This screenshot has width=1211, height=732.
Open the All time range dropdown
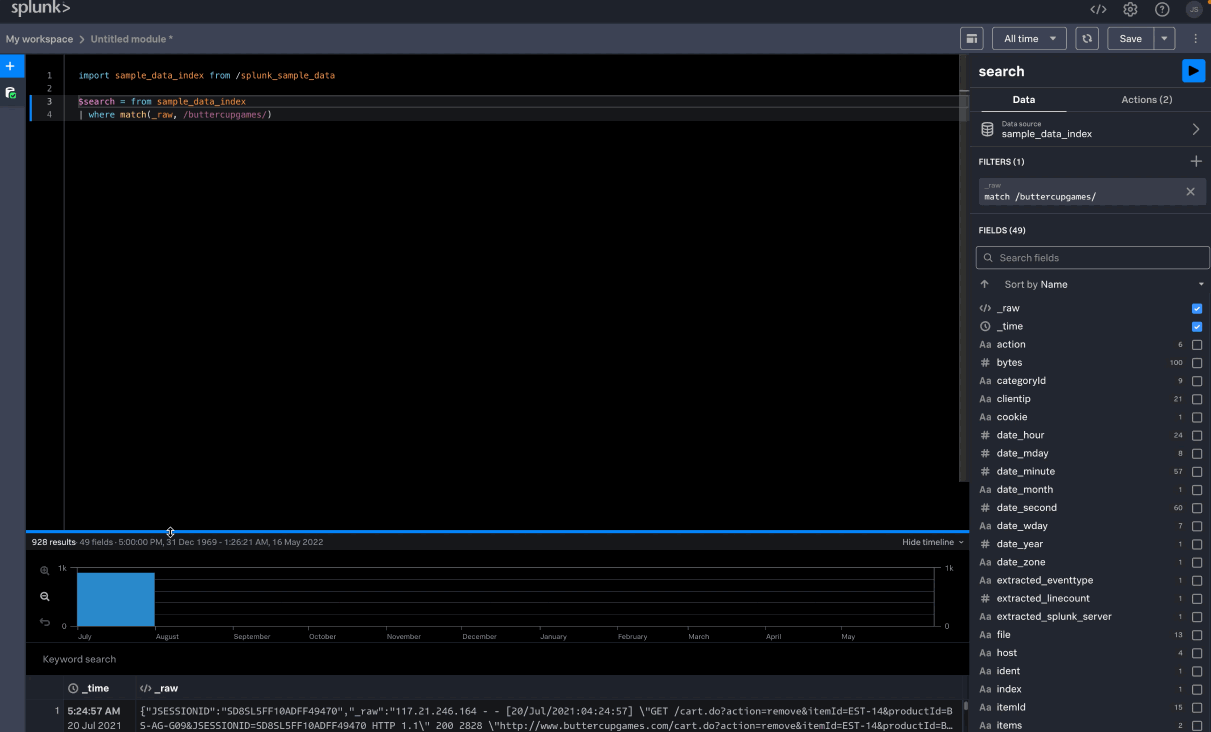pos(1029,39)
